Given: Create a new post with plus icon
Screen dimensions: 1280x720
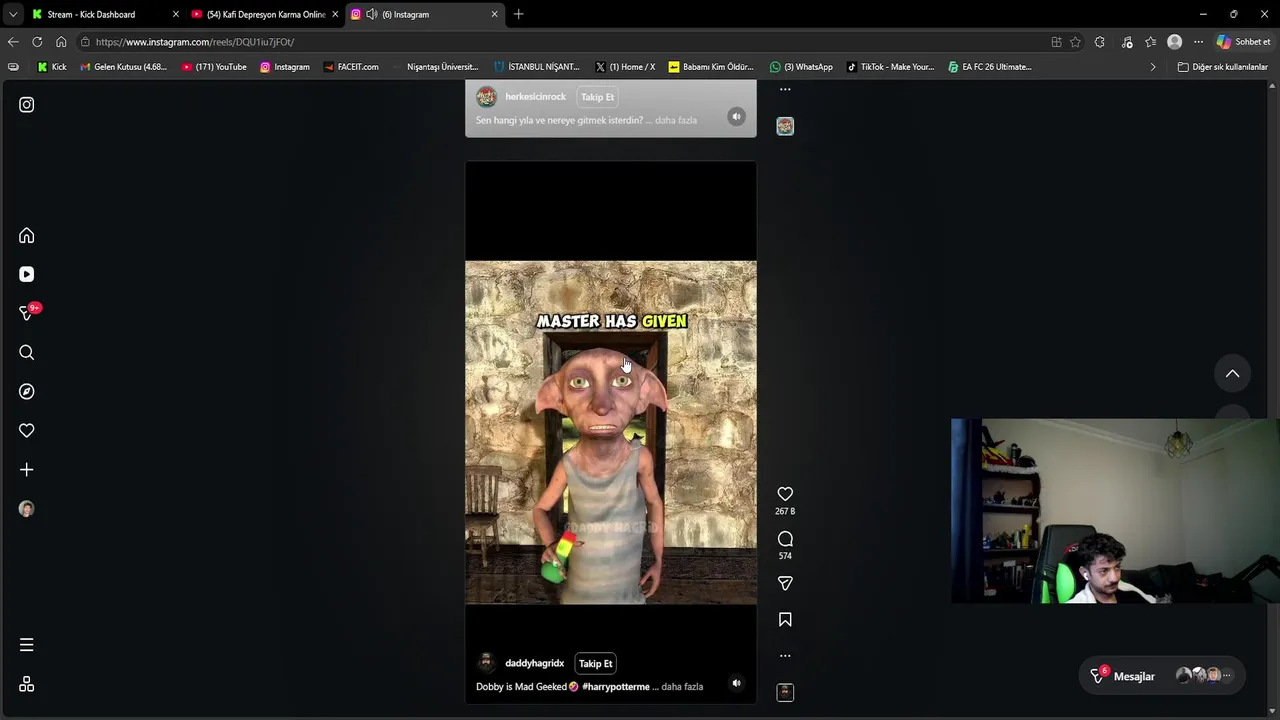Looking at the screenshot, I should click(x=27, y=469).
